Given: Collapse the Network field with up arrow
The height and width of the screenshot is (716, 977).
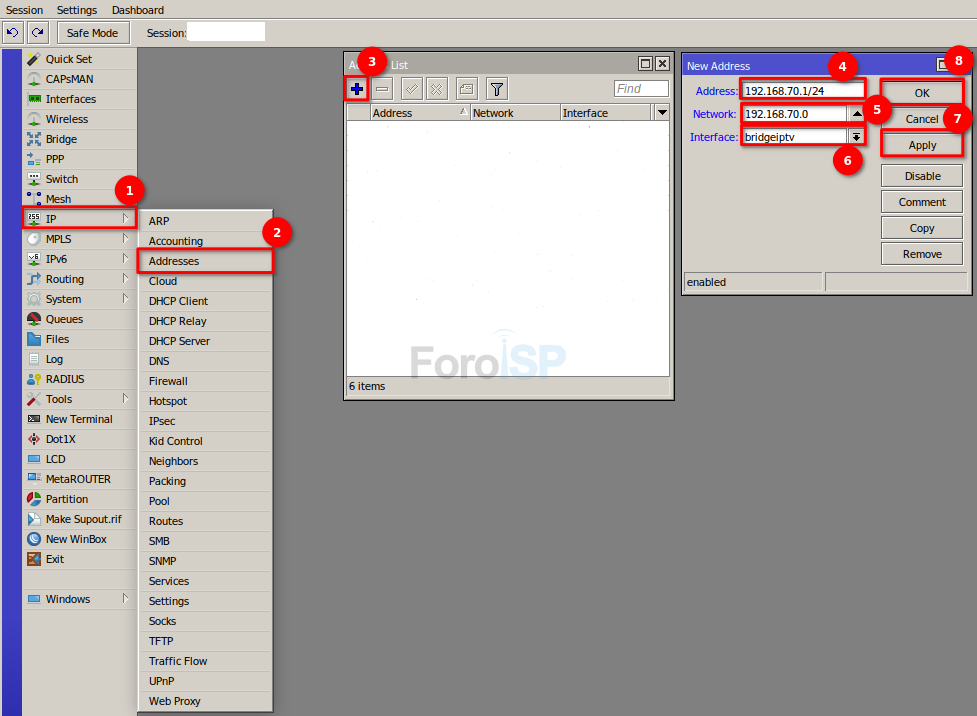Looking at the screenshot, I should click(857, 114).
